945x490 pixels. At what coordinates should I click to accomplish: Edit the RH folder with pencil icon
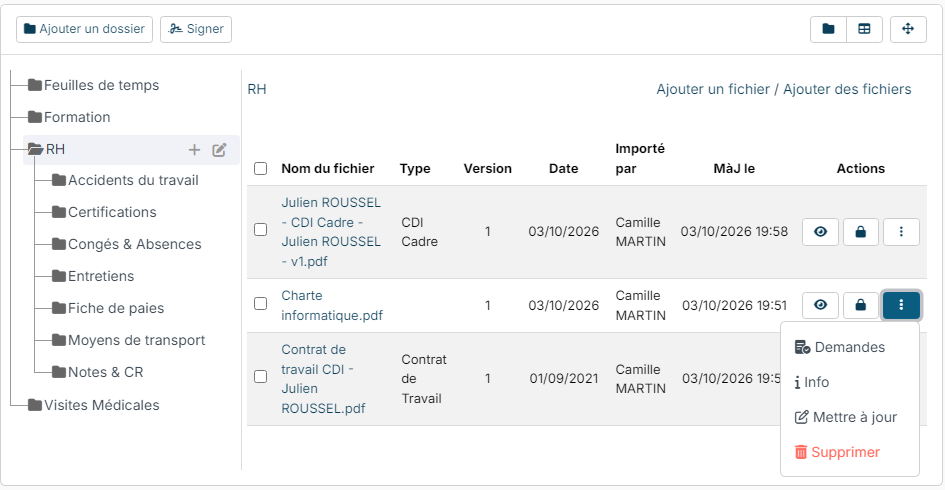[219, 149]
